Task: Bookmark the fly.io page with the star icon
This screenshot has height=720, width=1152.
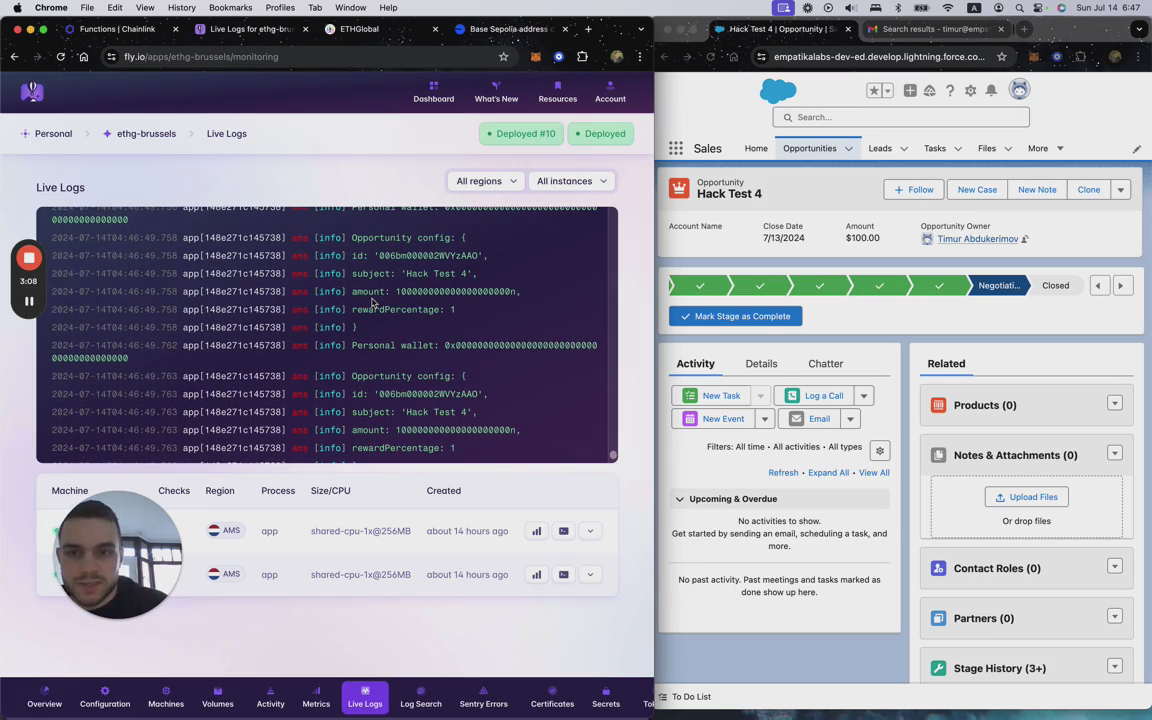Action: tap(503, 57)
